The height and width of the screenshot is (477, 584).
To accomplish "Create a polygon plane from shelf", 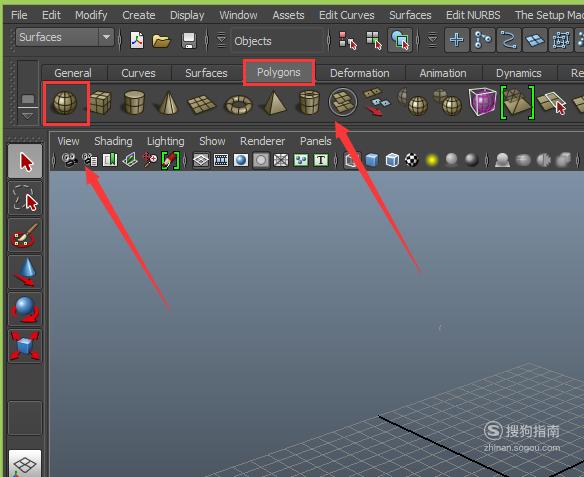I will [201, 104].
